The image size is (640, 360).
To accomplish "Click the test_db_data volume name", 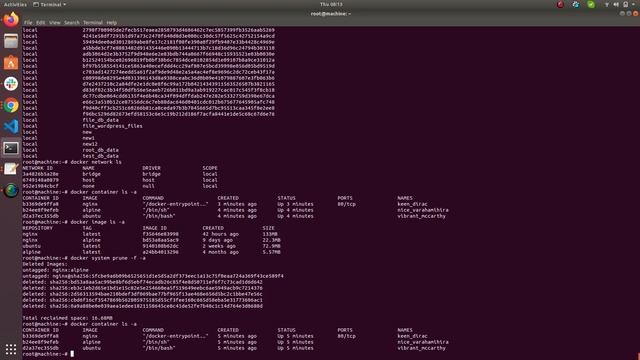I will tap(100, 156).
